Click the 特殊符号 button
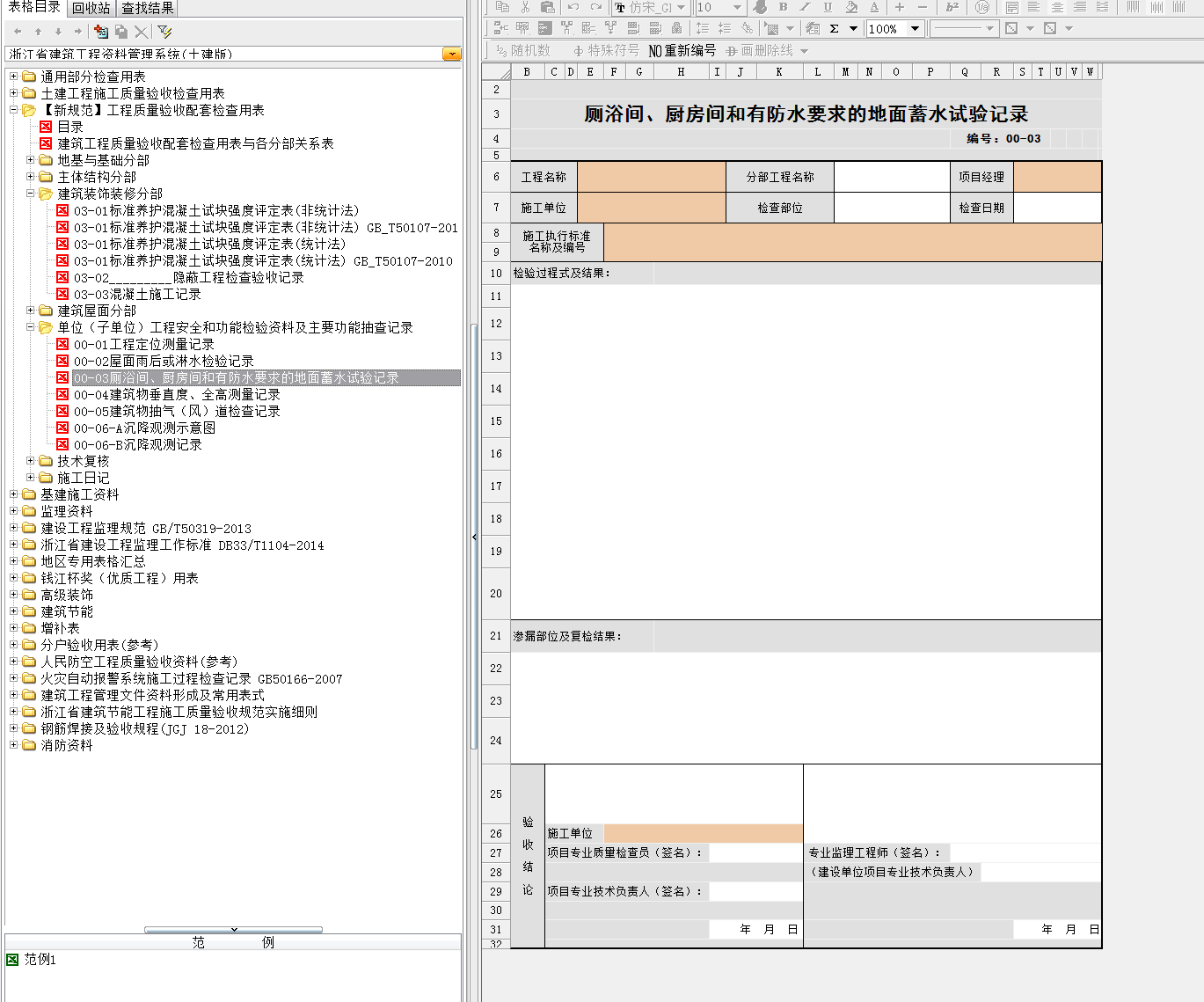The width and height of the screenshot is (1204, 1002). (x=606, y=50)
